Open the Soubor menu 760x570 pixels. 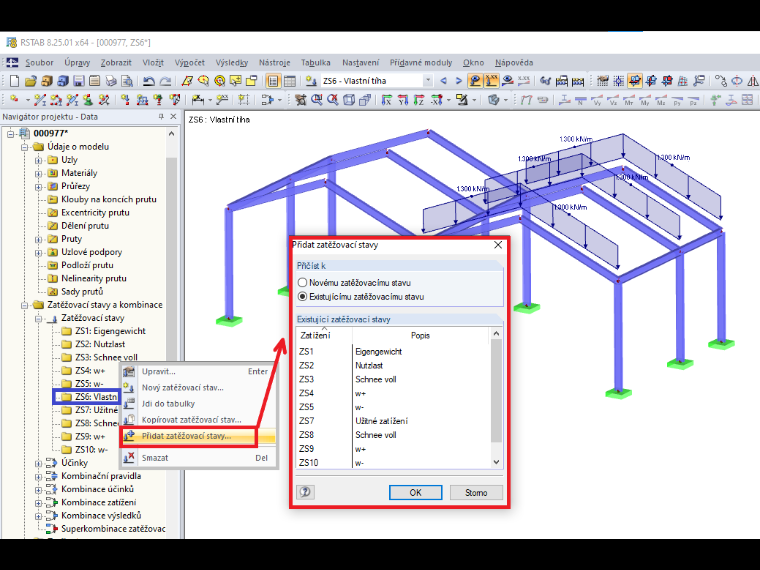(x=39, y=63)
